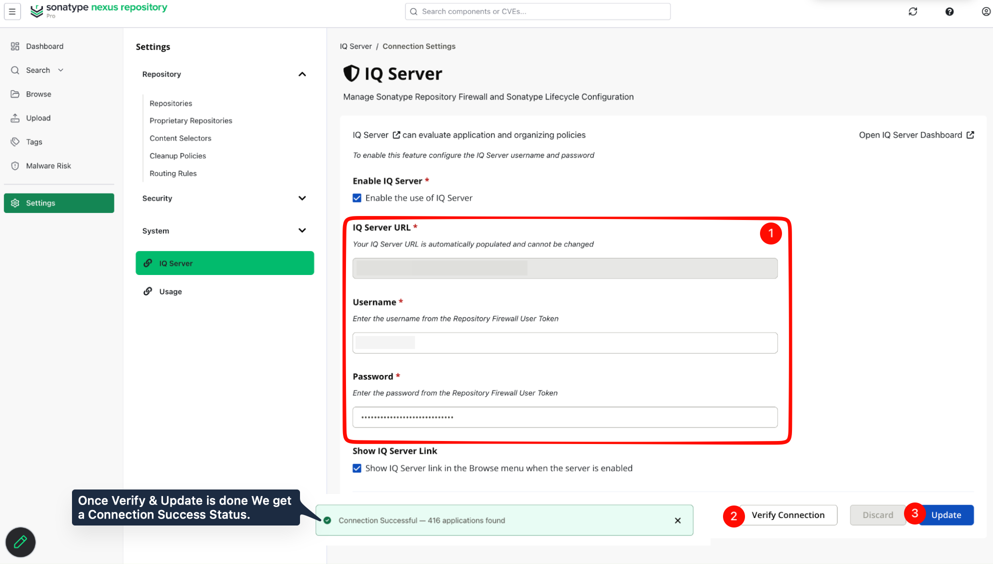This screenshot has width=993, height=564.
Task: Toggle the hamburger navigation menu
Action: (12, 11)
